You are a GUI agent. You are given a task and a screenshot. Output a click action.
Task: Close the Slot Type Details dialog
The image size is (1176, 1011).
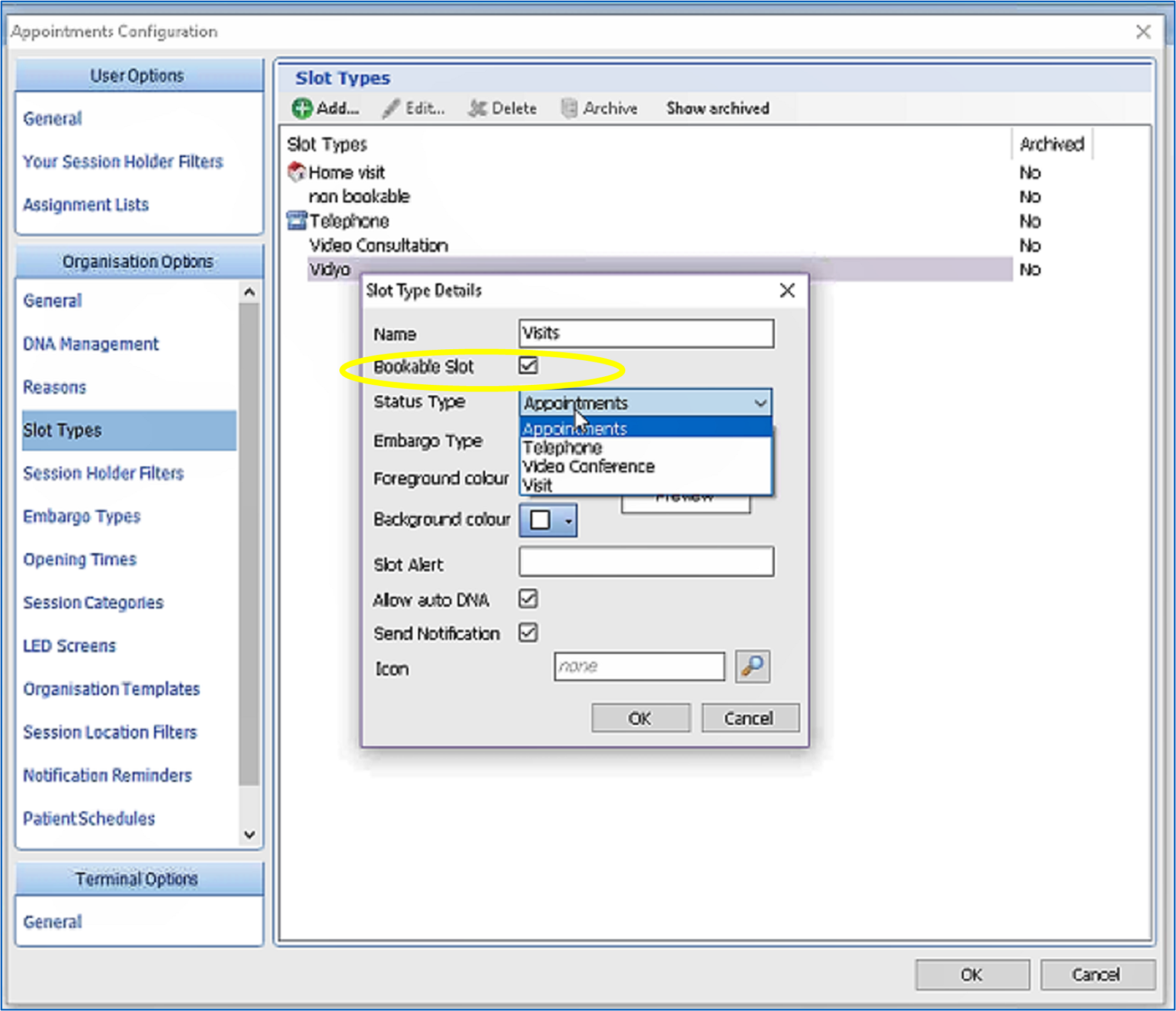(x=787, y=290)
